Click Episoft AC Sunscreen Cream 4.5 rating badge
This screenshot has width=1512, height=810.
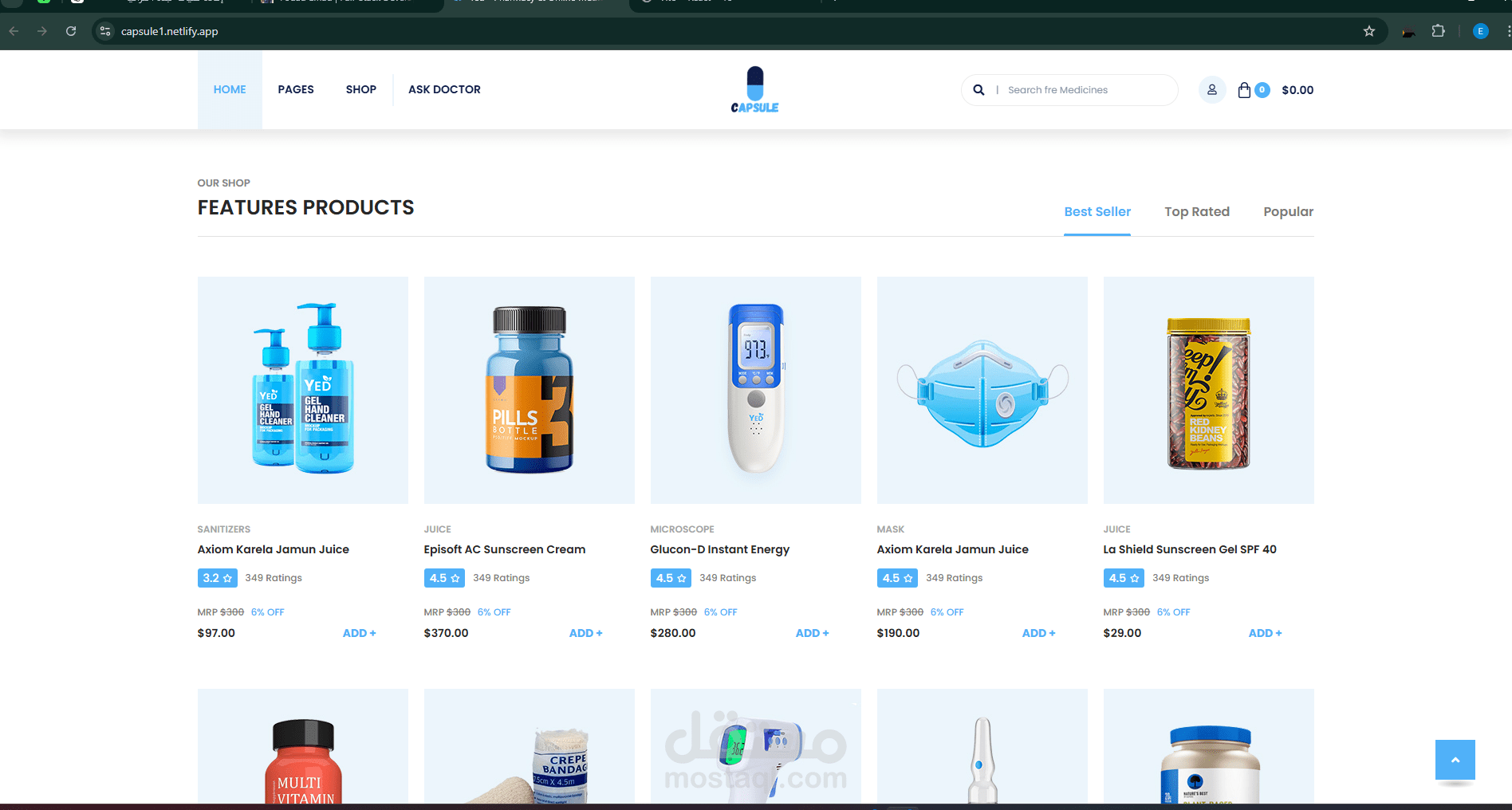(444, 578)
